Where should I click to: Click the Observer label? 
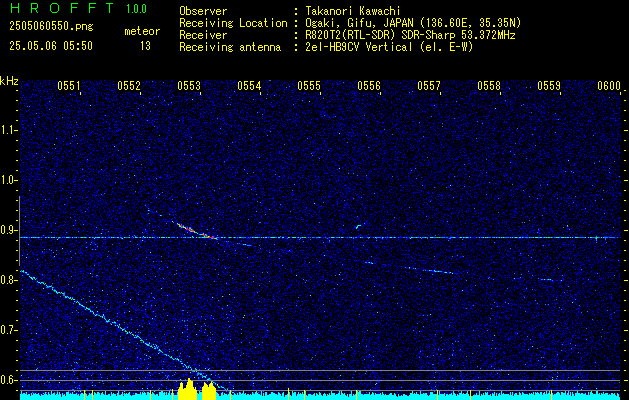coord(203,11)
